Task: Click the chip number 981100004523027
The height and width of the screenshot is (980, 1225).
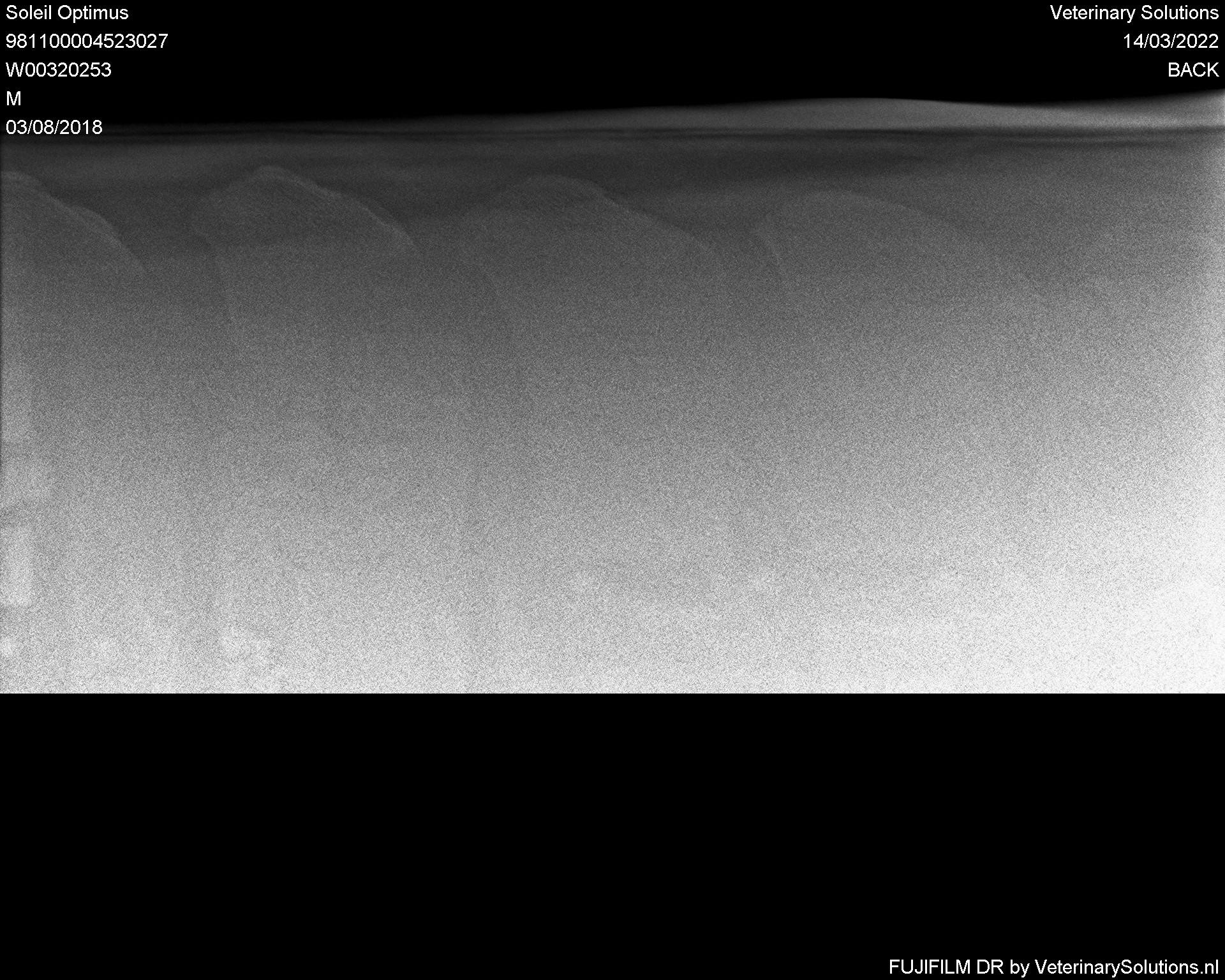Action: tap(87, 41)
